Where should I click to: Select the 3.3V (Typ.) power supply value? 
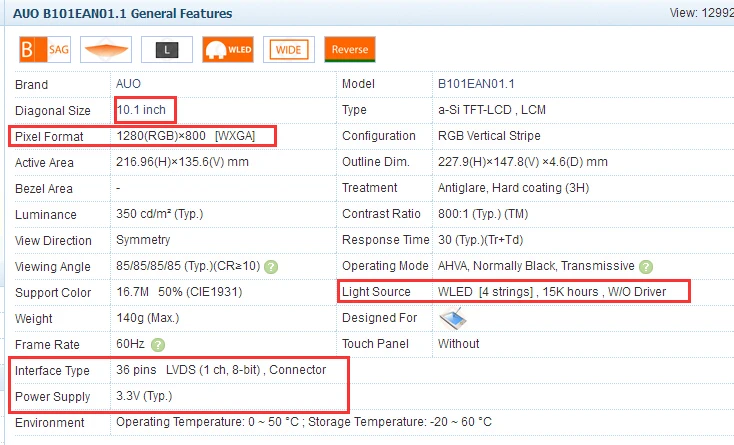click(x=144, y=396)
